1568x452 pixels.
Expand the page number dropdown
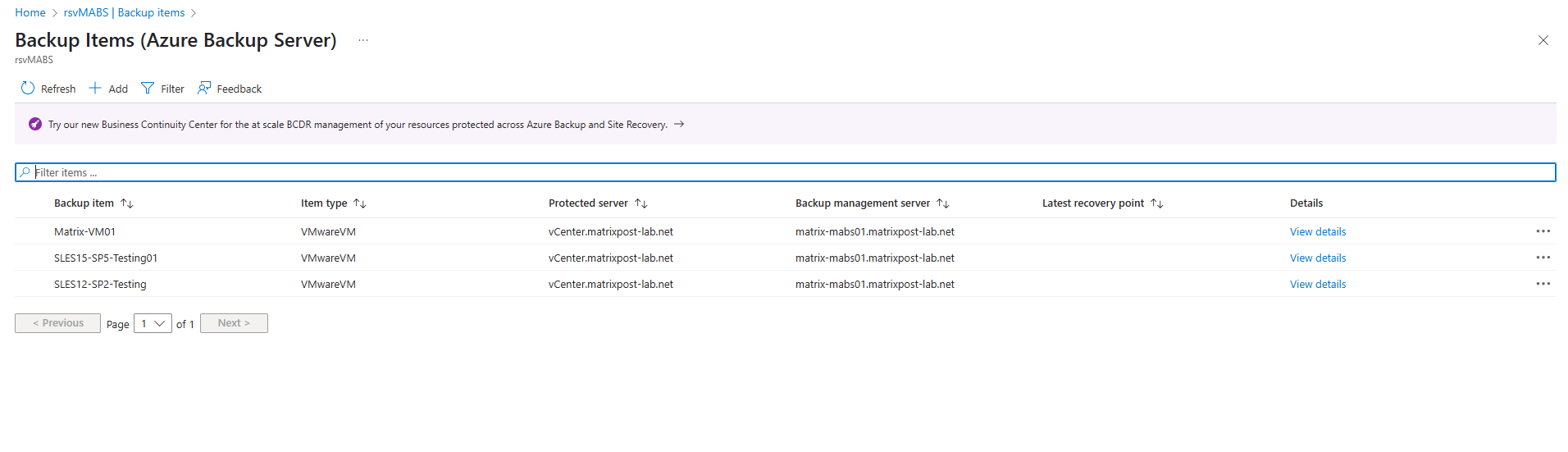153,324
